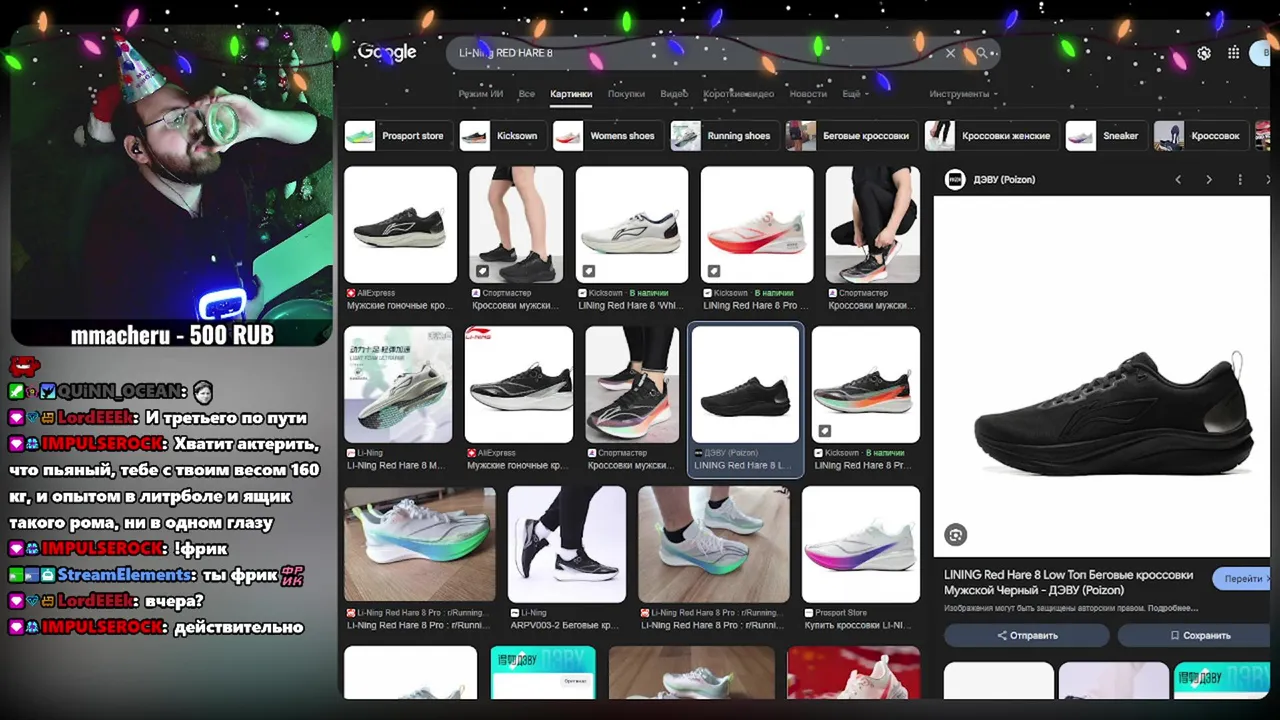Open the Короткие видео tab
Screen dimensions: 1280x720
738,94
